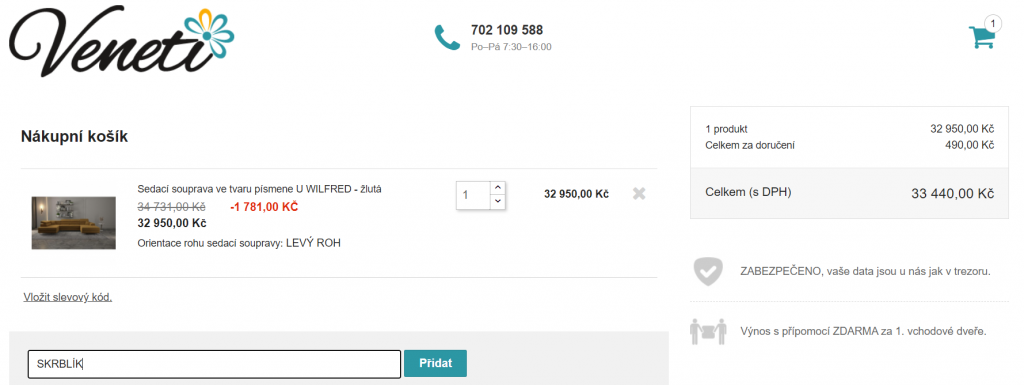Click the flower emblem in the Veneti logo
Viewport: 1024px width, 385px height.
coord(206,33)
